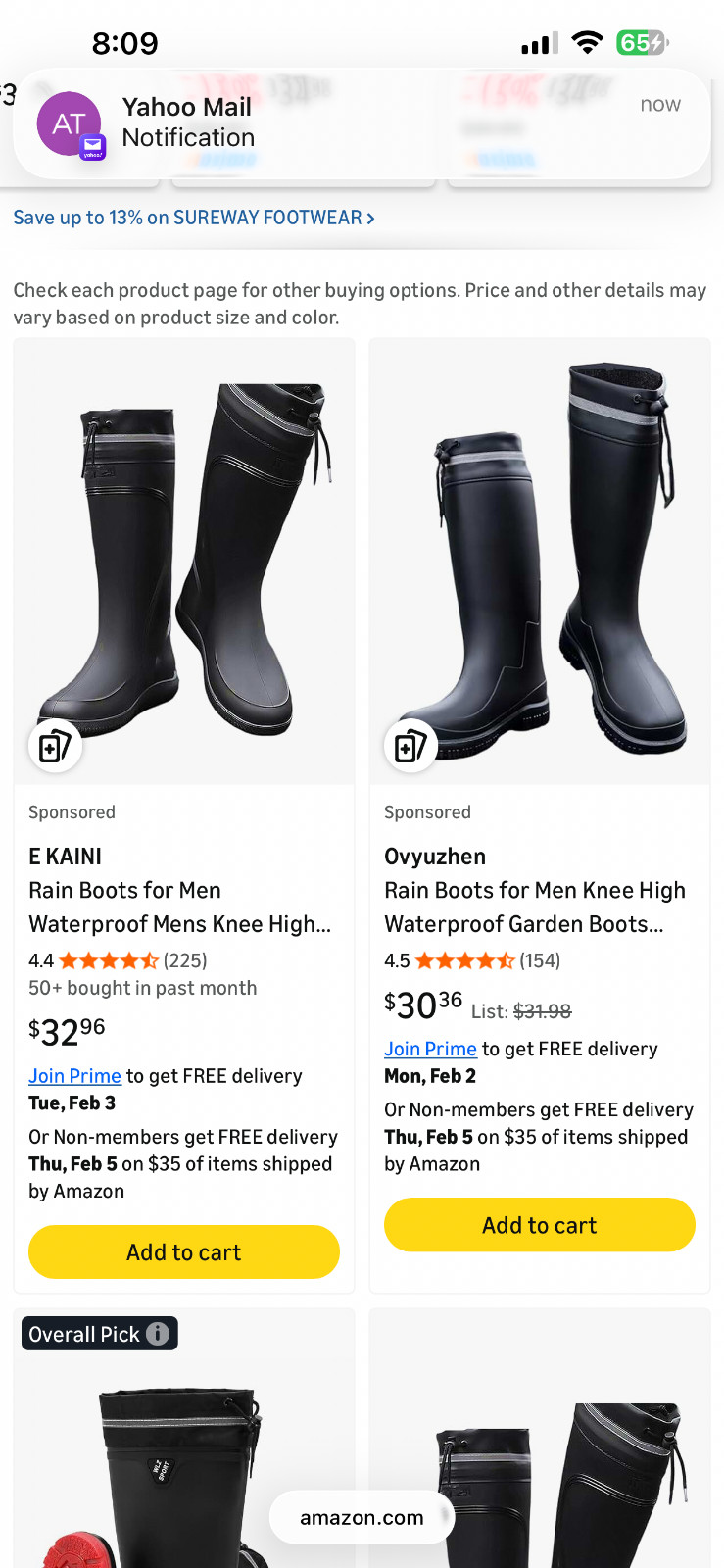View Ovyuzhen boots product image
This screenshot has width=724, height=1568.
pyautogui.click(x=540, y=559)
